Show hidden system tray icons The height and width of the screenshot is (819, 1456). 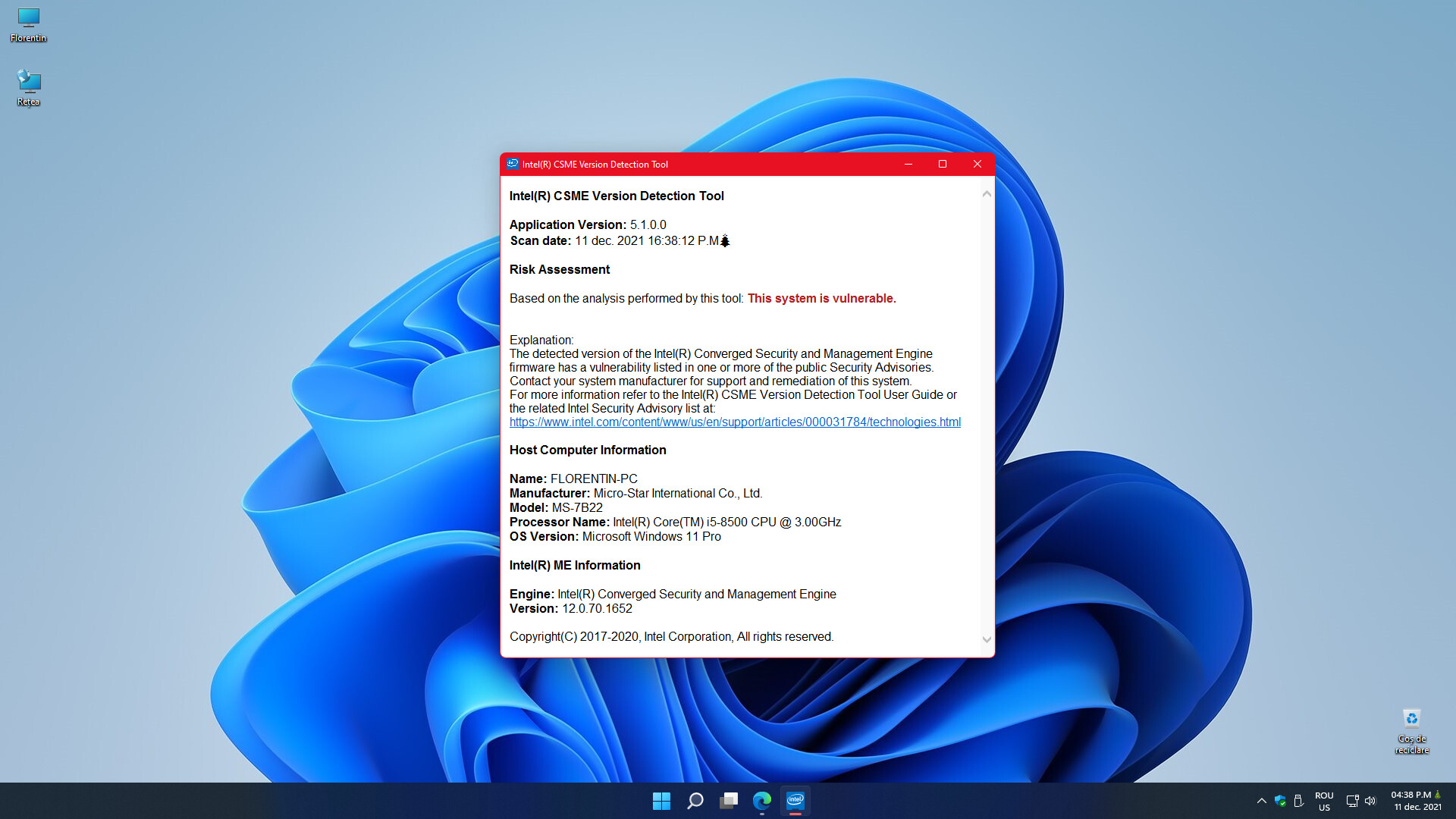1262,801
